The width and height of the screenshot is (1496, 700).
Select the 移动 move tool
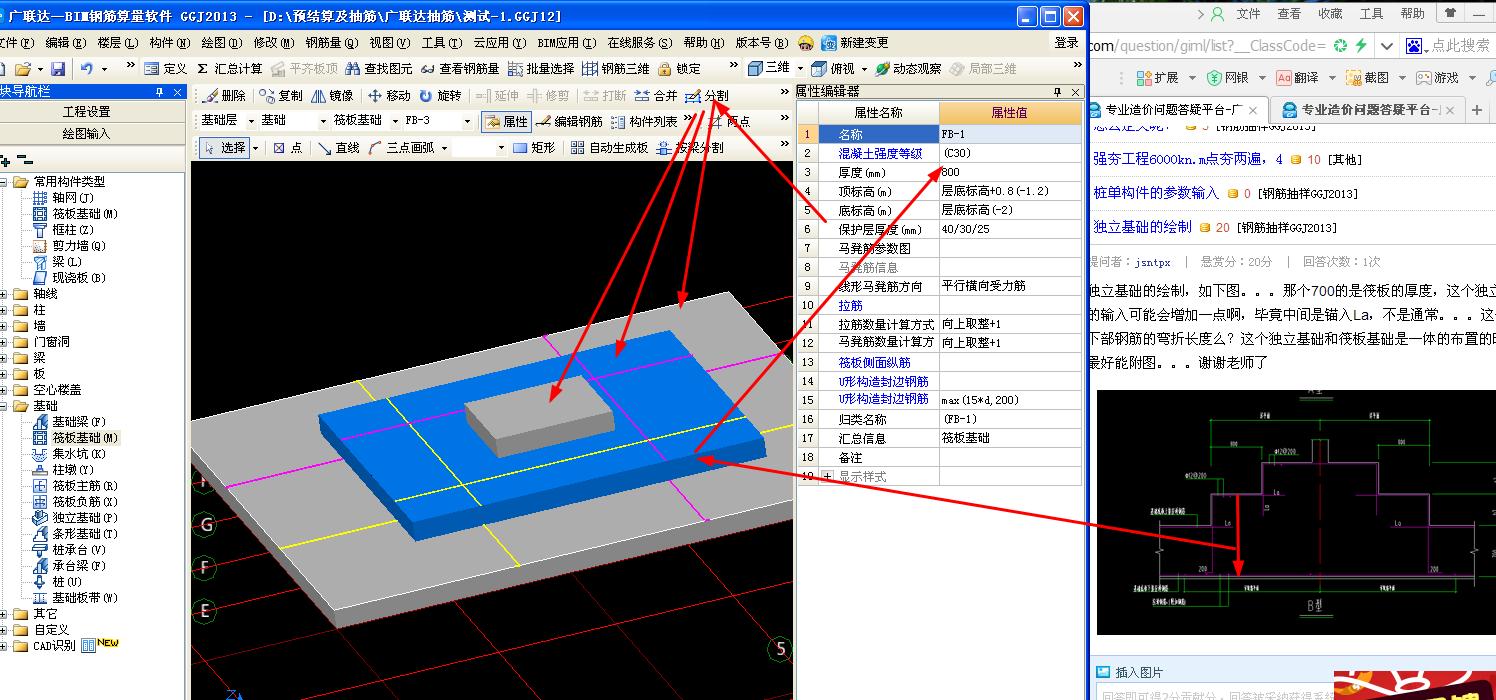pyautogui.click(x=389, y=95)
